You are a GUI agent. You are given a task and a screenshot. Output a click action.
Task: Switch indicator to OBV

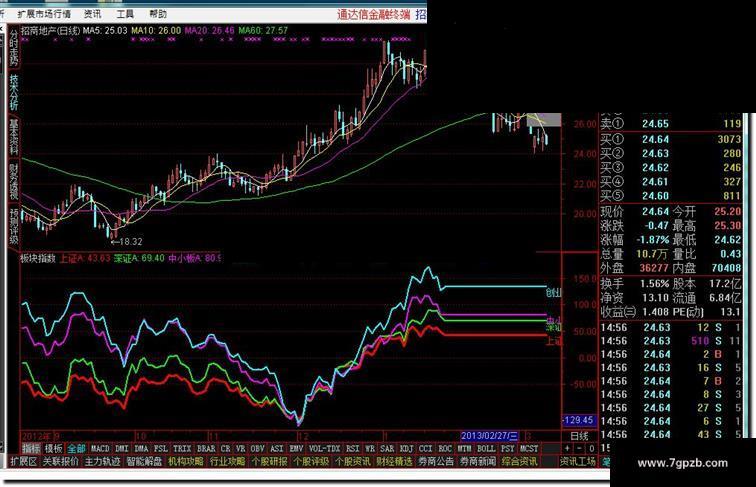pyautogui.click(x=258, y=448)
